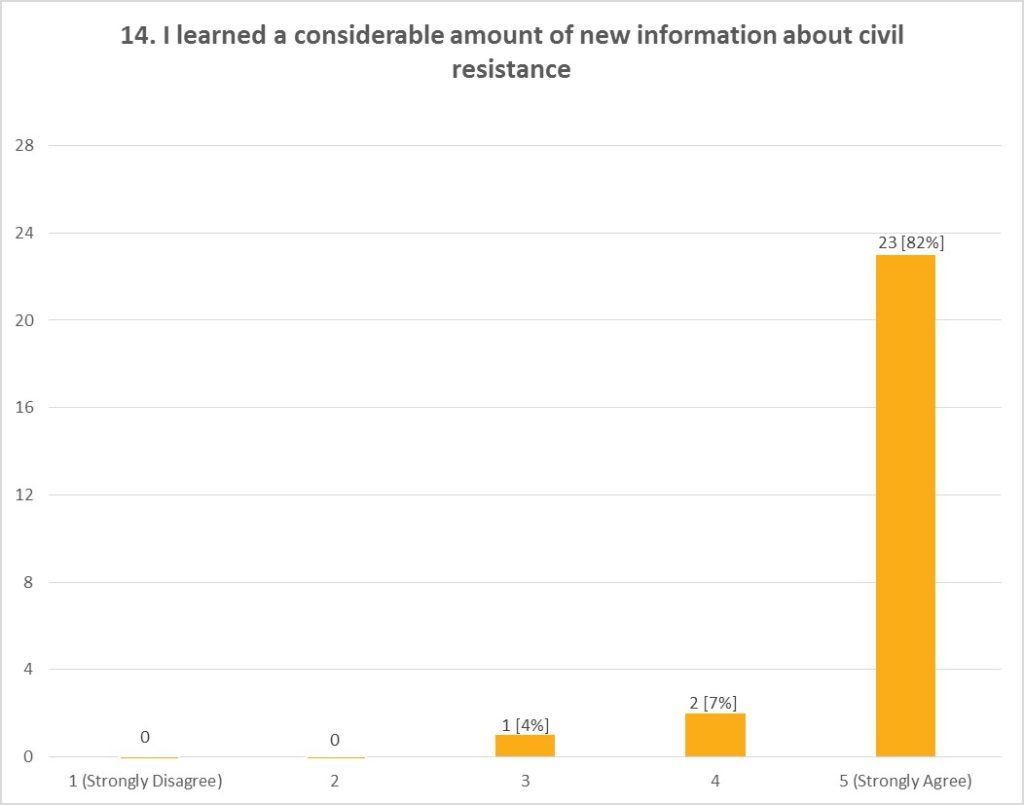The height and width of the screenshot is (805, 1024).
Task: Select the horizontal axis label 2
Action: click(x=334, y=781)
